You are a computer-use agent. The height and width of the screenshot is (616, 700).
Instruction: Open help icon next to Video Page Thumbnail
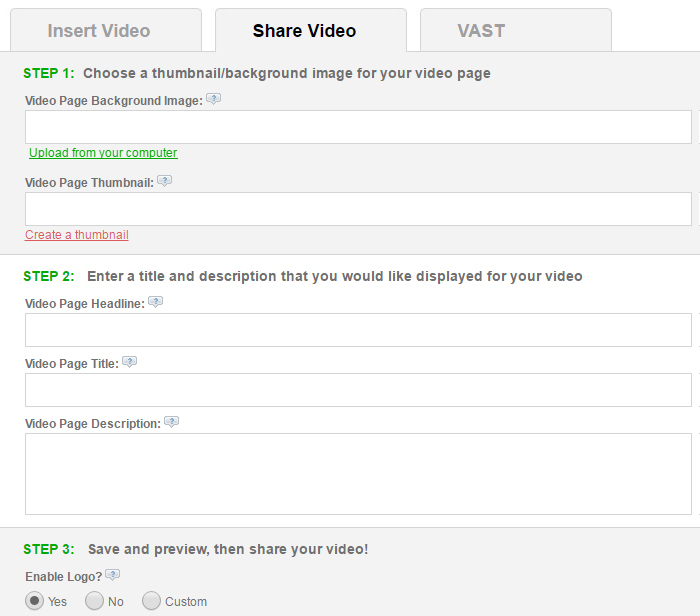[x=164, y=181]
